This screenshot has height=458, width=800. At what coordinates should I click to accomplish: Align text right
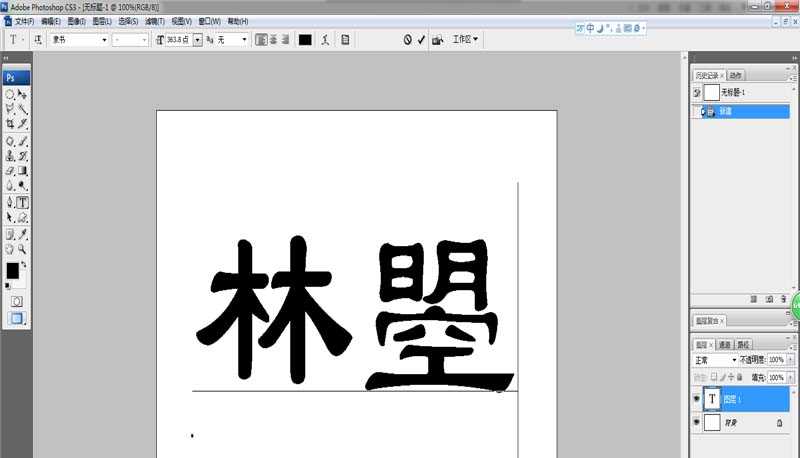[285, 40]
